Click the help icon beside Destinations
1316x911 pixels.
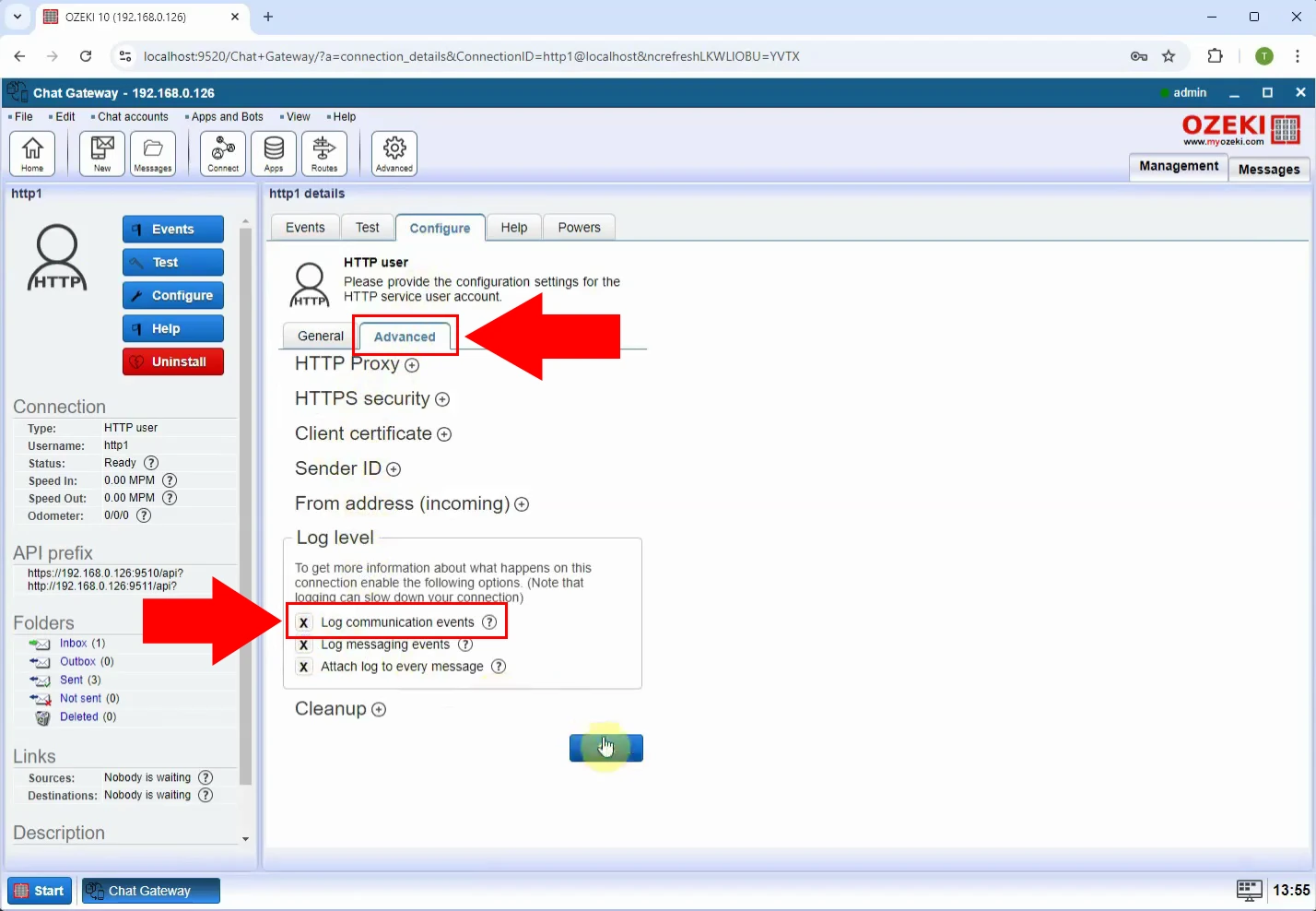point(206,795)
